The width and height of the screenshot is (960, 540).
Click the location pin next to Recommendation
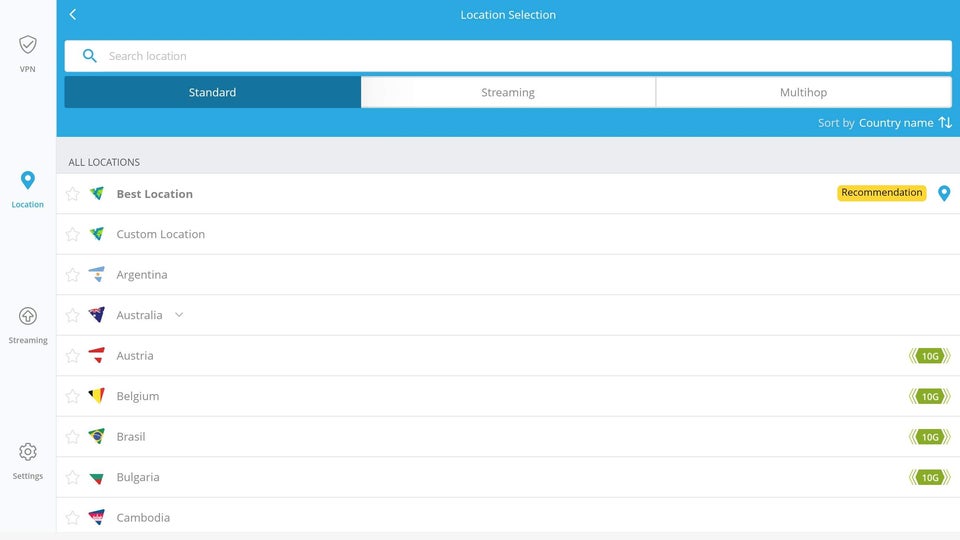pos(943,193)
